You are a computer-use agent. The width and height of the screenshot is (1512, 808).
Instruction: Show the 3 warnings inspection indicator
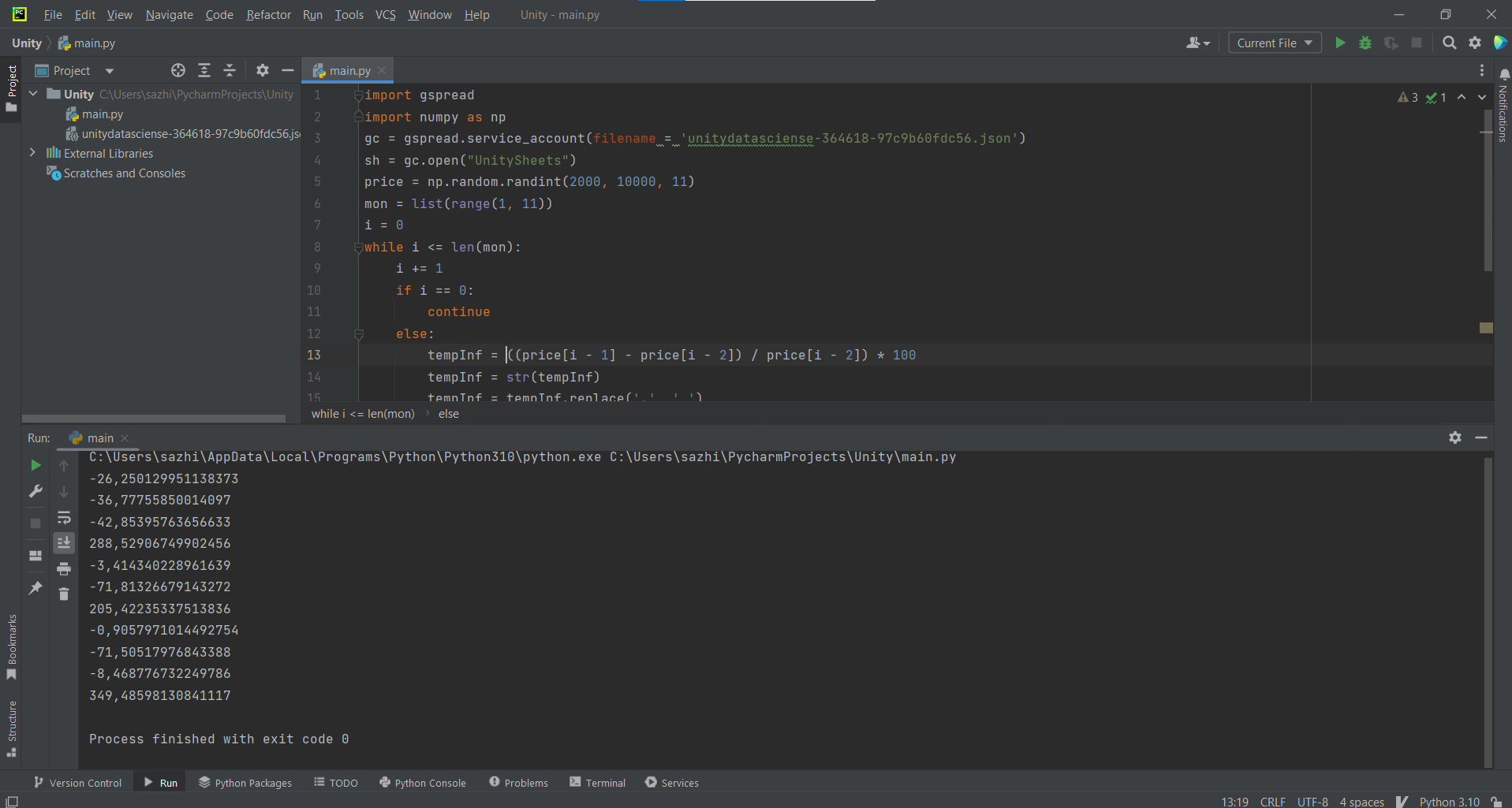1408,97
